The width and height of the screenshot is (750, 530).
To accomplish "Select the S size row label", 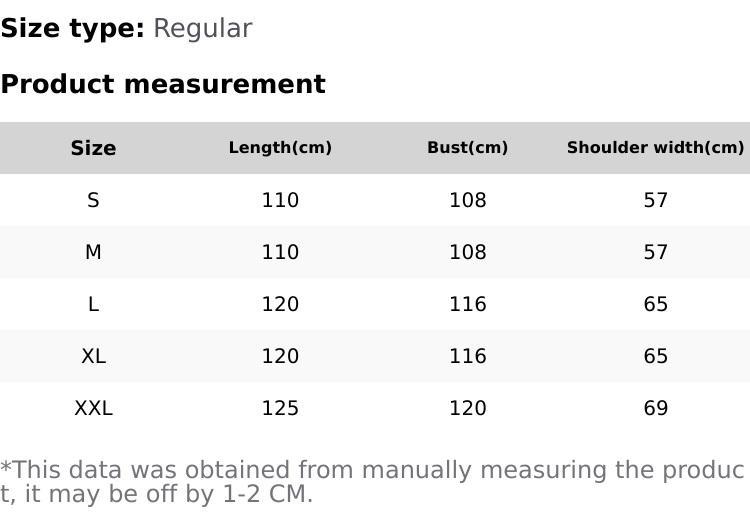I will click(93, 200).
